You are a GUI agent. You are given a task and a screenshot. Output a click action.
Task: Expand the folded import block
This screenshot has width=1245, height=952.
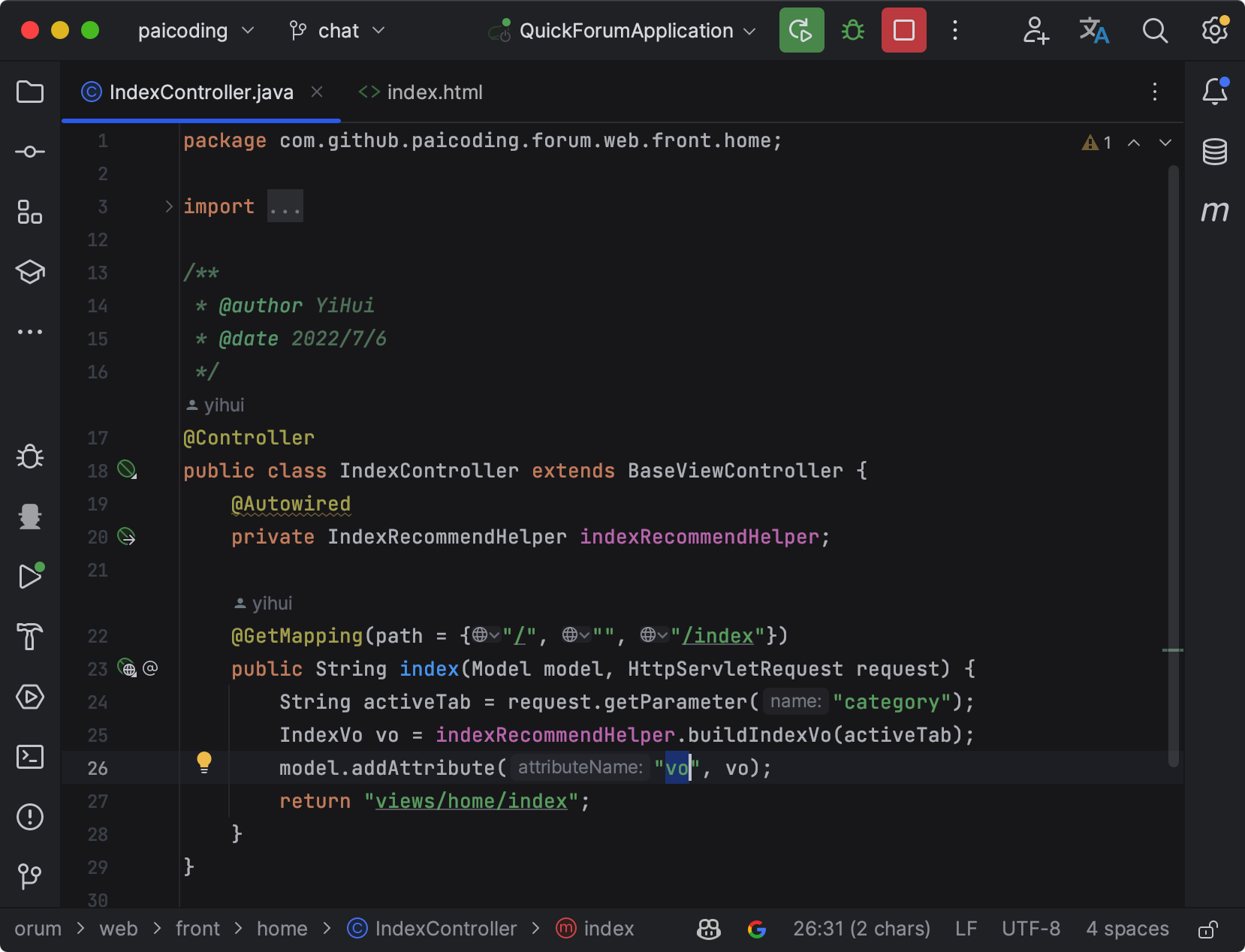coord(169,206)
